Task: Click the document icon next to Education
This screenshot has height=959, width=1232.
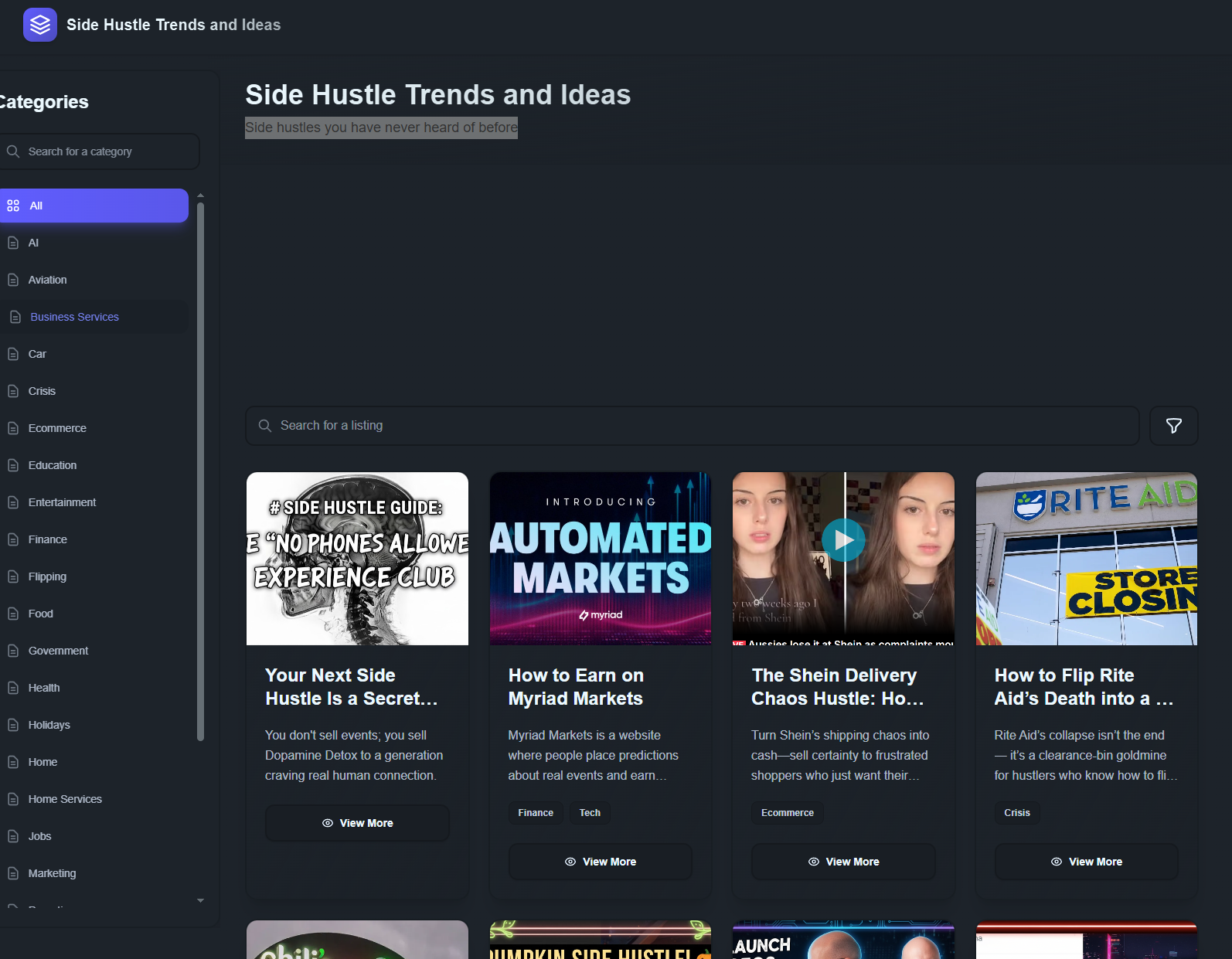Action: [x=13, y=465]
